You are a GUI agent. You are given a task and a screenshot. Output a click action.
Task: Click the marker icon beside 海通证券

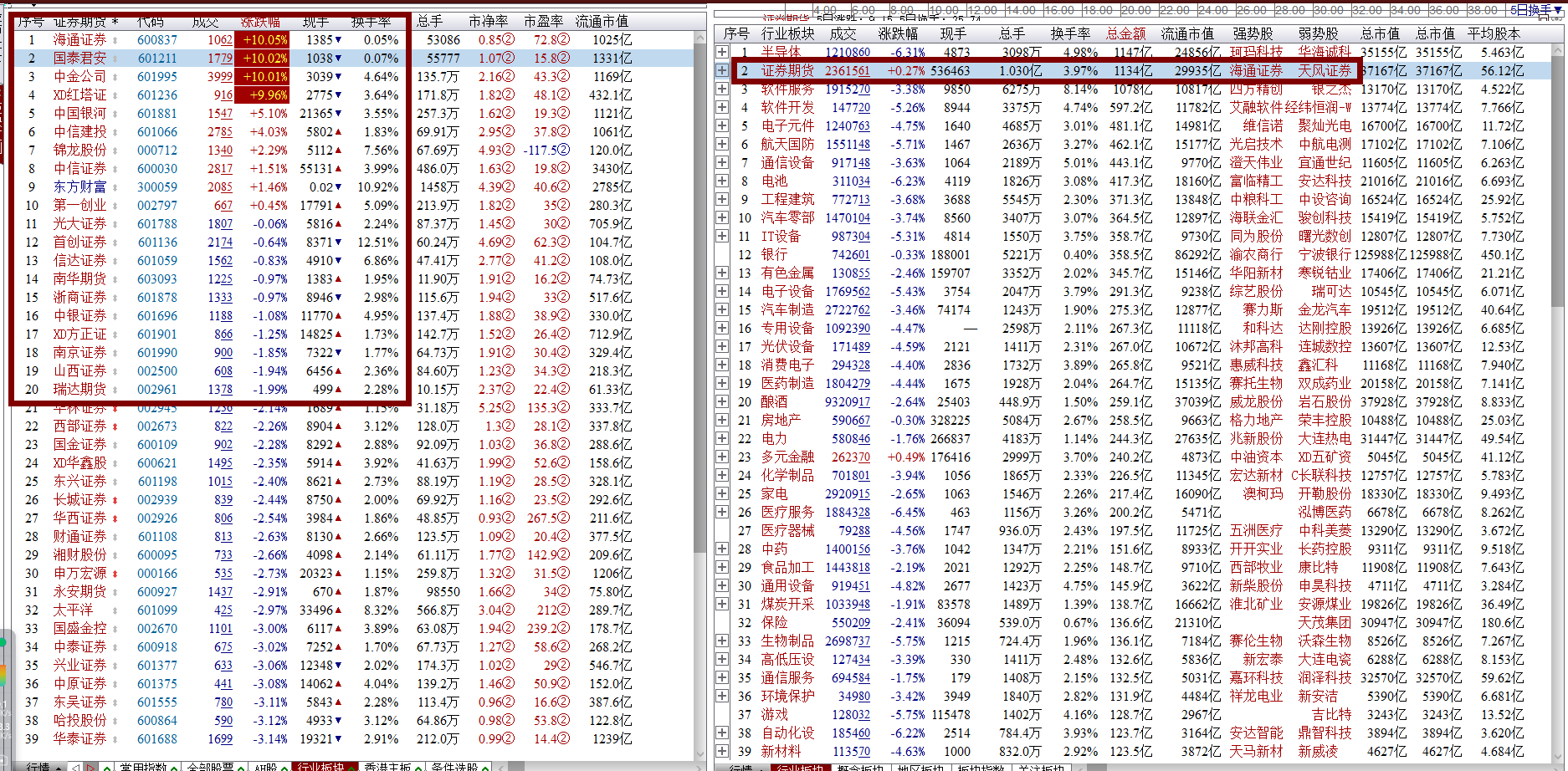click(x=115, y=40)
